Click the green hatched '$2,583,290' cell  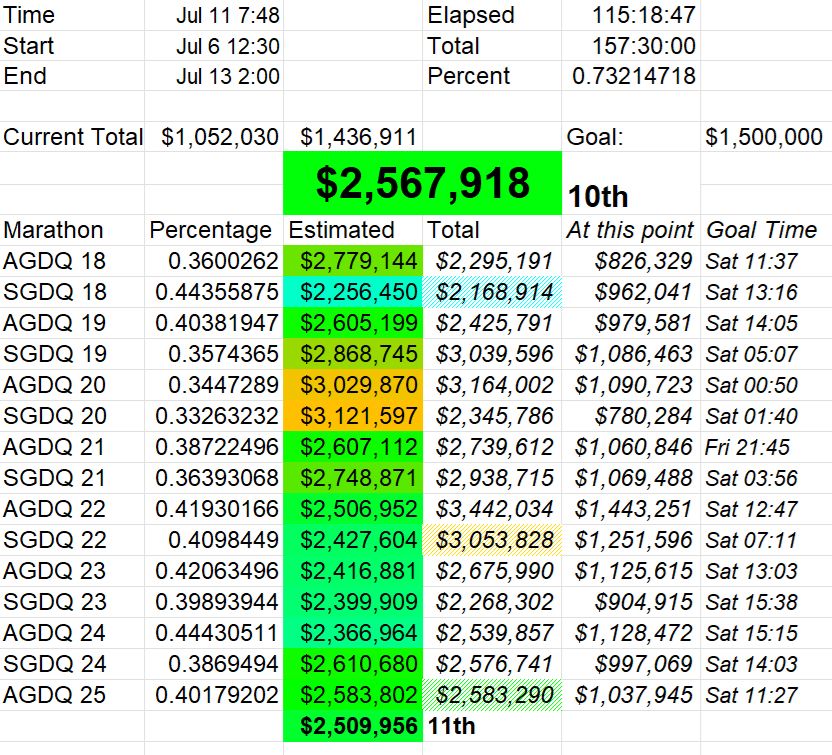(492, 695)
